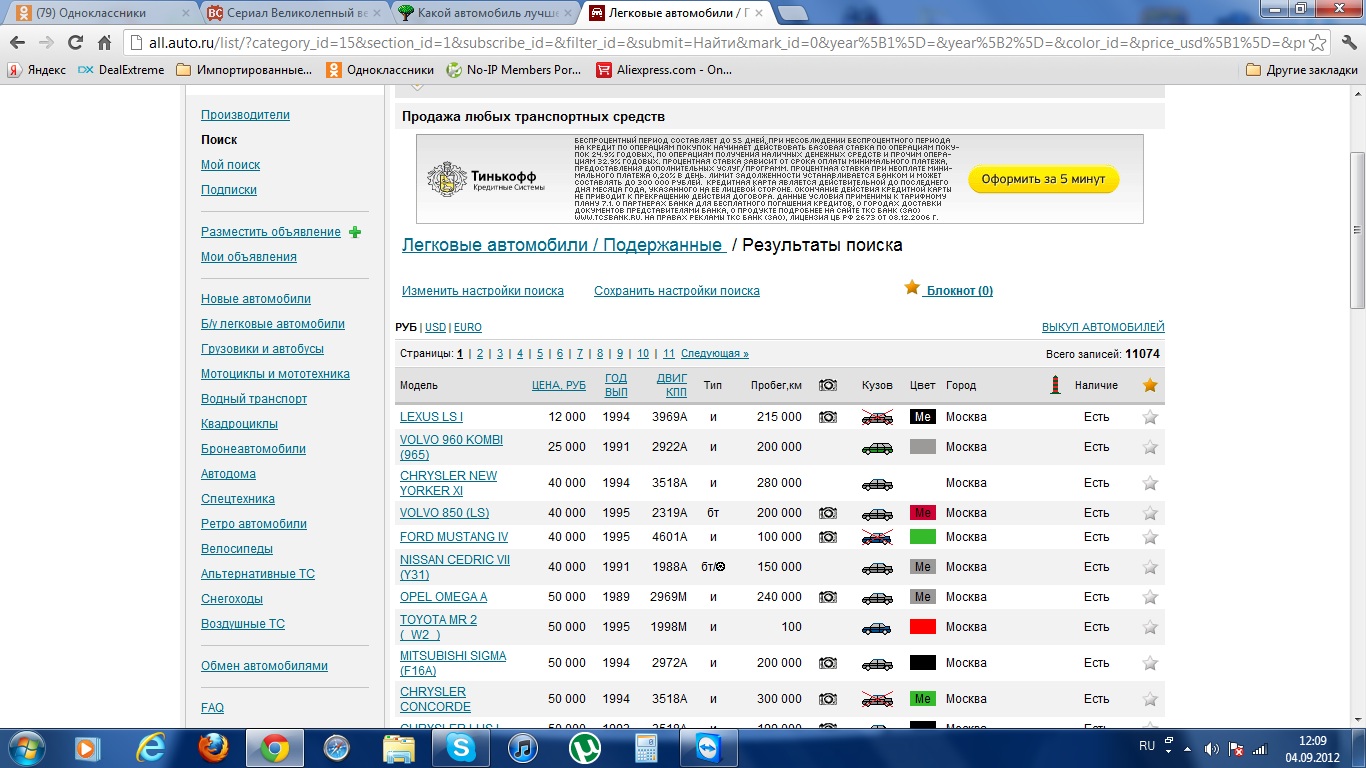Viewport: 1366px width, 768px height.
Task: Click body type icon for TOYOTA MR 2
Action: (877, 628)
